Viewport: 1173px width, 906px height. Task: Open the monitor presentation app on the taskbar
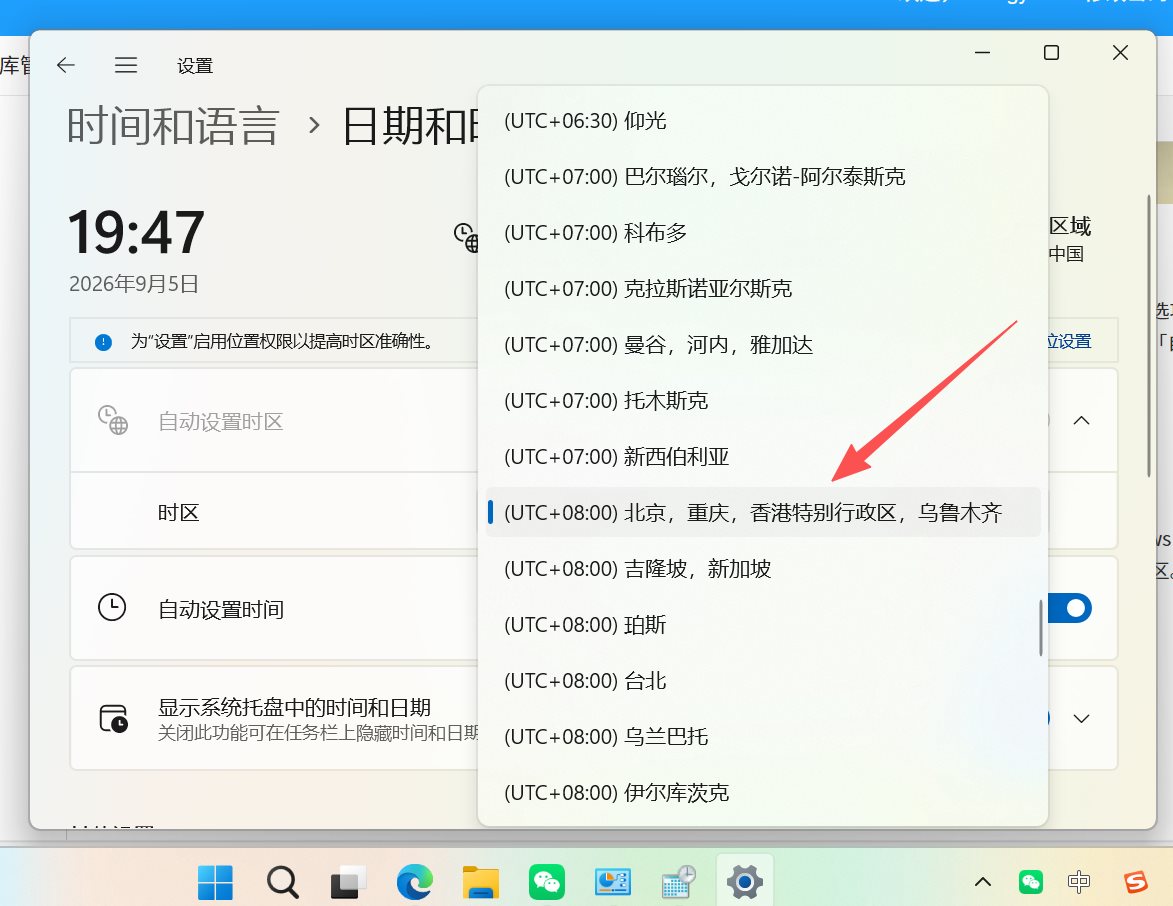tap(613, 883)
